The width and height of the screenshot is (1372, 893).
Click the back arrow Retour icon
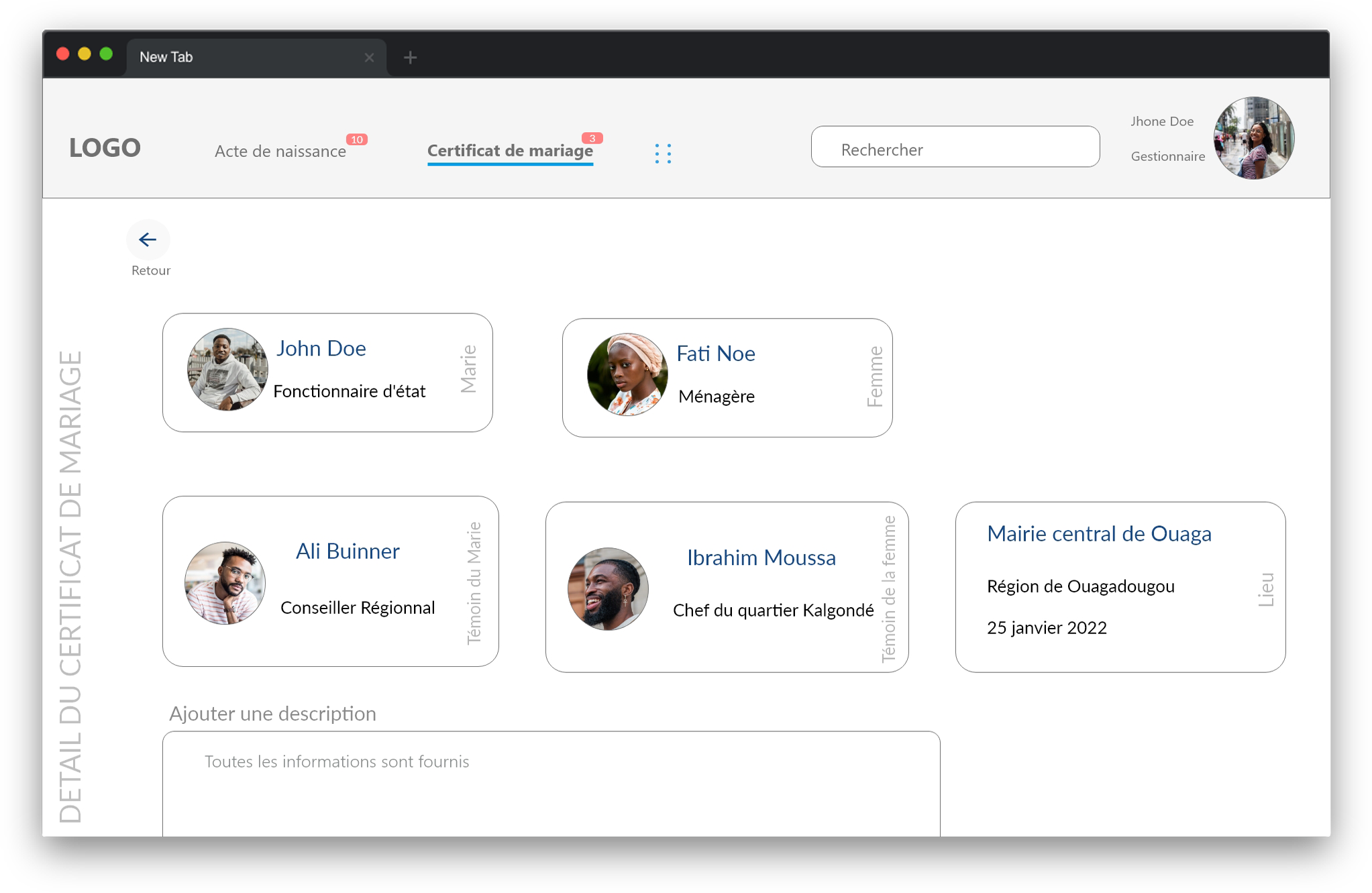pos(148,240)
